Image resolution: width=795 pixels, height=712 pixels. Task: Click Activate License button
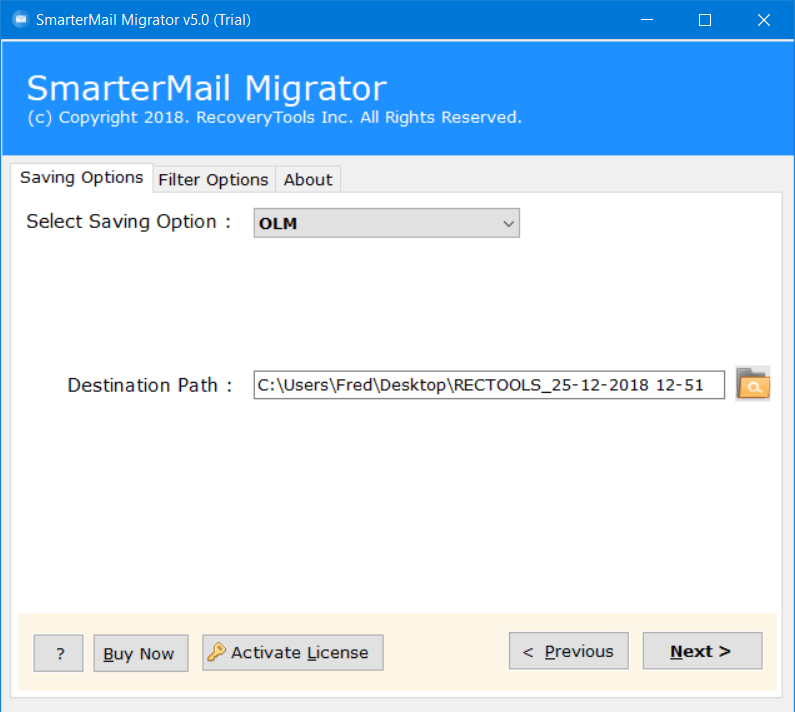tap(293, 653)
